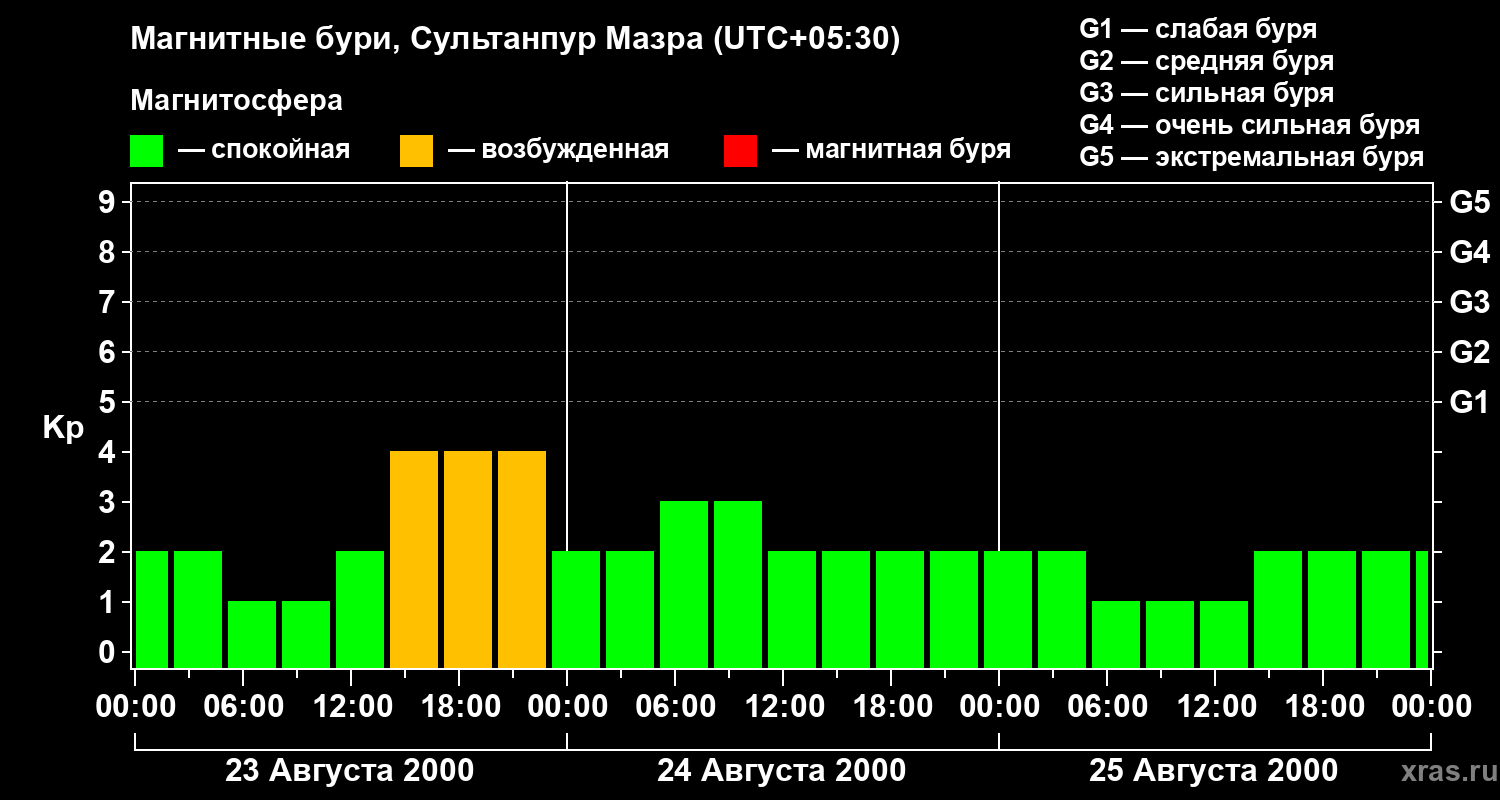The image size is (1500, 800).
Task: Select the 'G2 — средняя буря' description
Action: click(x=1207, y=61)
